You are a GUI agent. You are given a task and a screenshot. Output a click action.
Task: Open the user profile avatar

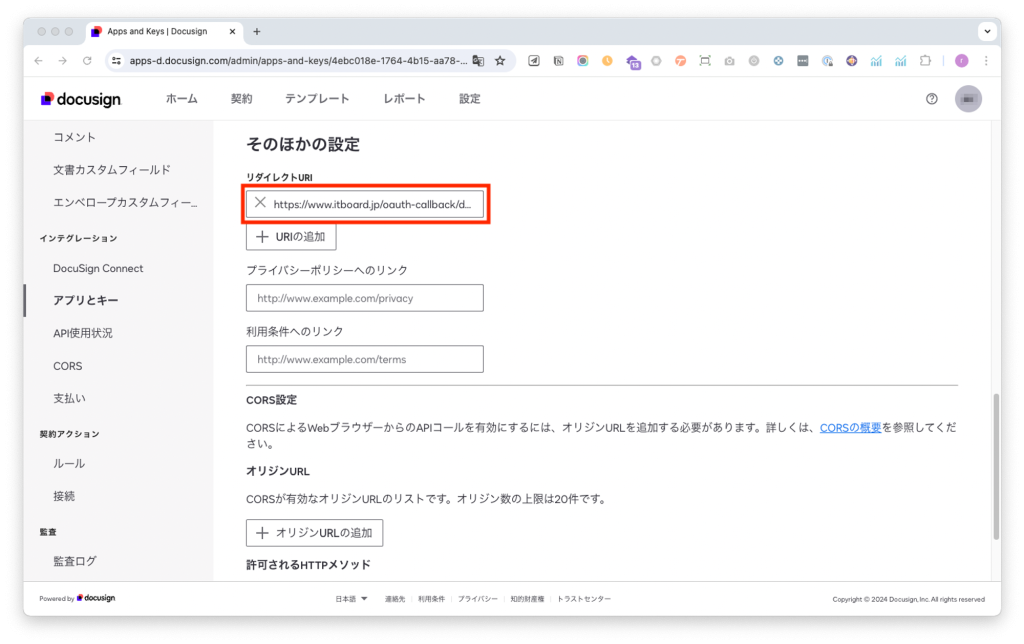click(x=968, y=99)
